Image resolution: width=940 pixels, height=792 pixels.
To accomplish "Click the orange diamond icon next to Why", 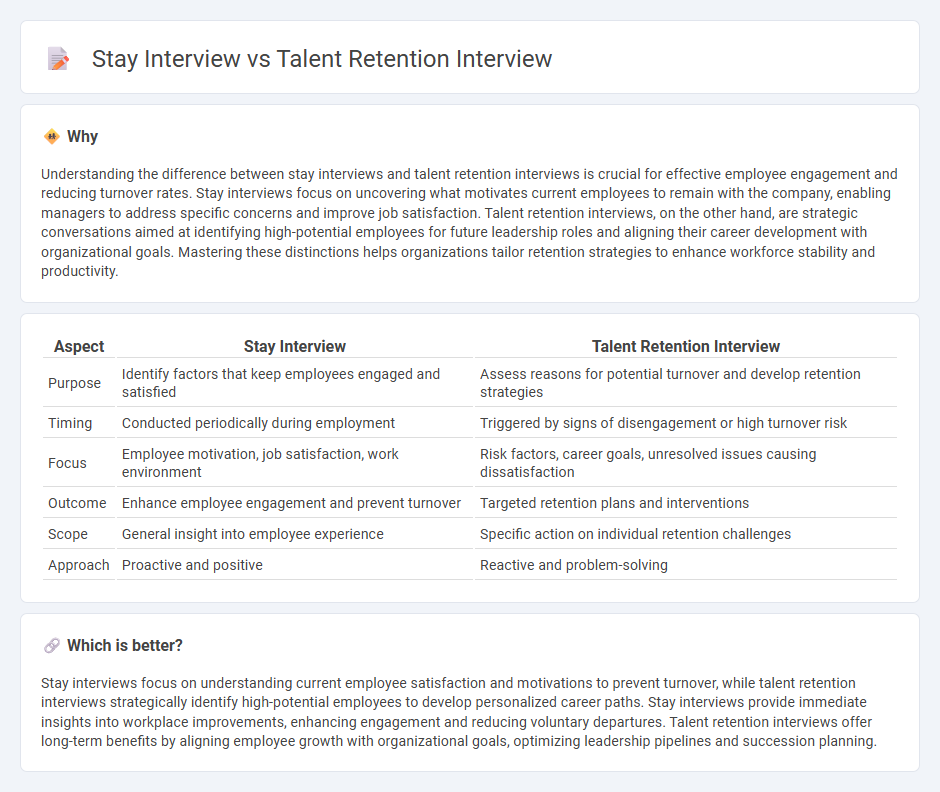I will [x=52, y=137].
